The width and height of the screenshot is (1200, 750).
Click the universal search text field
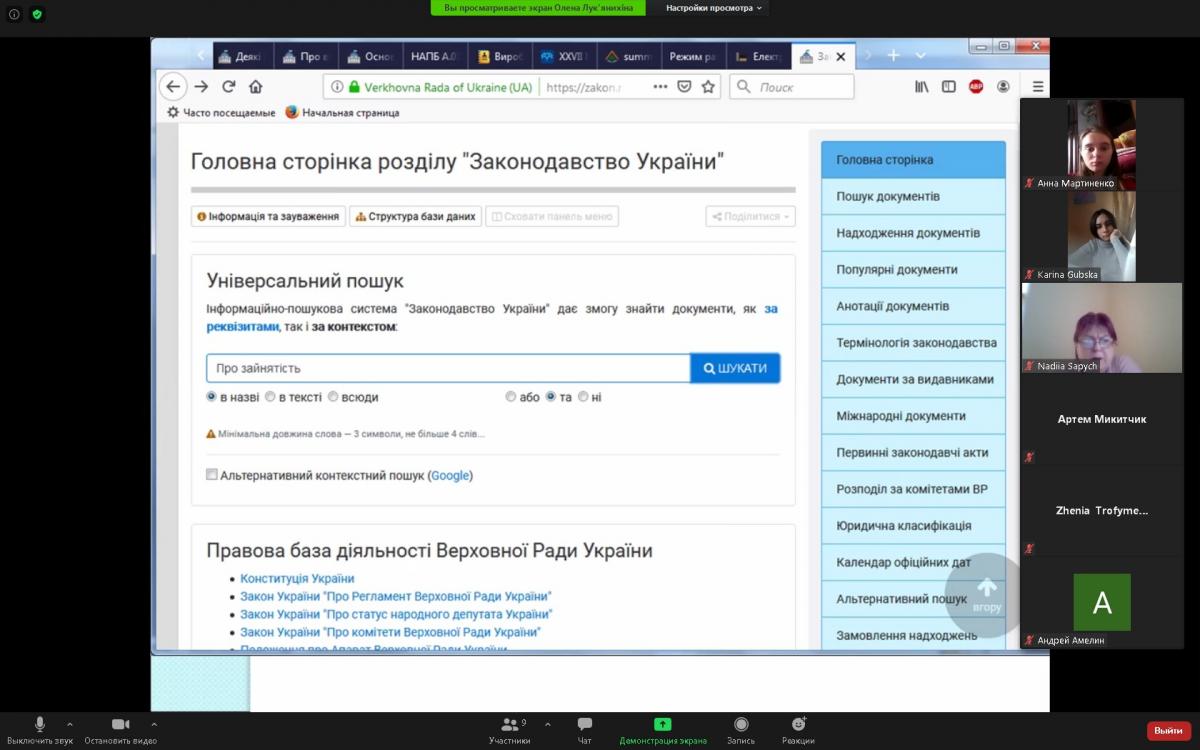pos(448,368)
